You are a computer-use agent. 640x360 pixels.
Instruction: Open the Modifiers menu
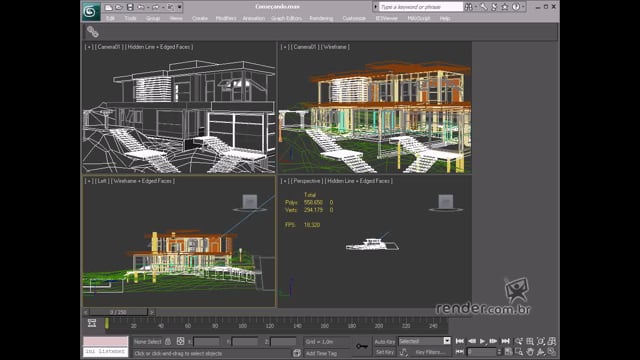coord(226,18)
